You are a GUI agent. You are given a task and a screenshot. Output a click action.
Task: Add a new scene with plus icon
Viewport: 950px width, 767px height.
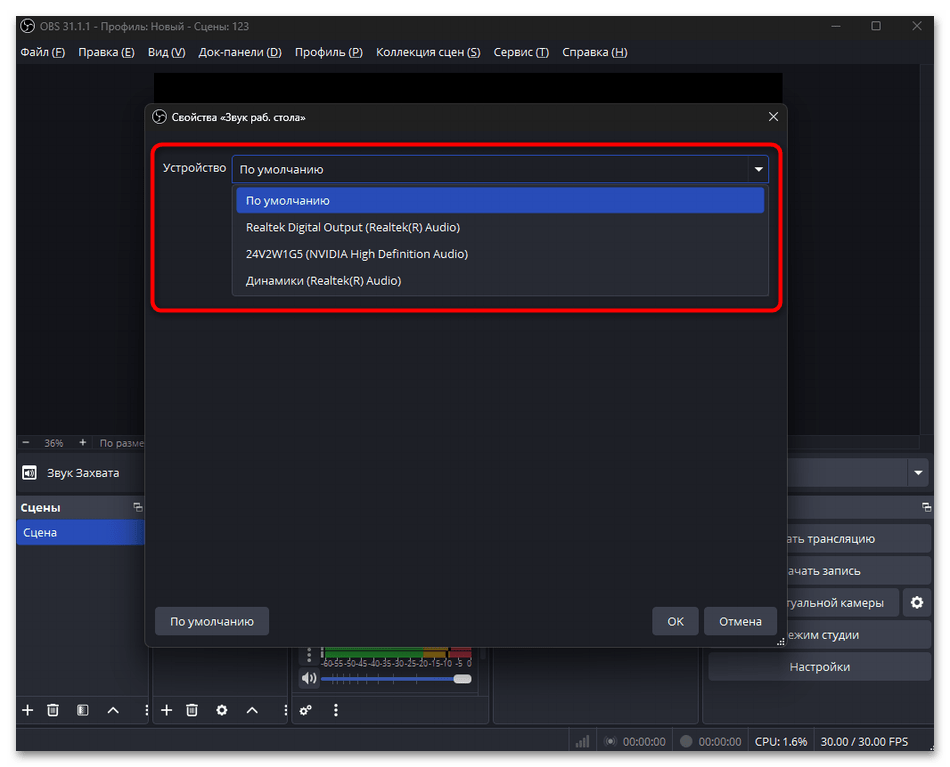click(x=27, y=710)
